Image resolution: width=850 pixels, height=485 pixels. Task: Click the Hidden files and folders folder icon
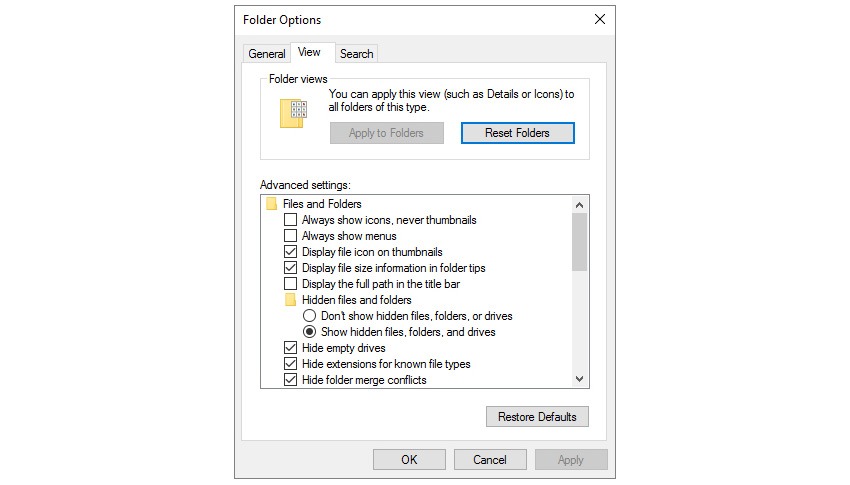[291, 300]
